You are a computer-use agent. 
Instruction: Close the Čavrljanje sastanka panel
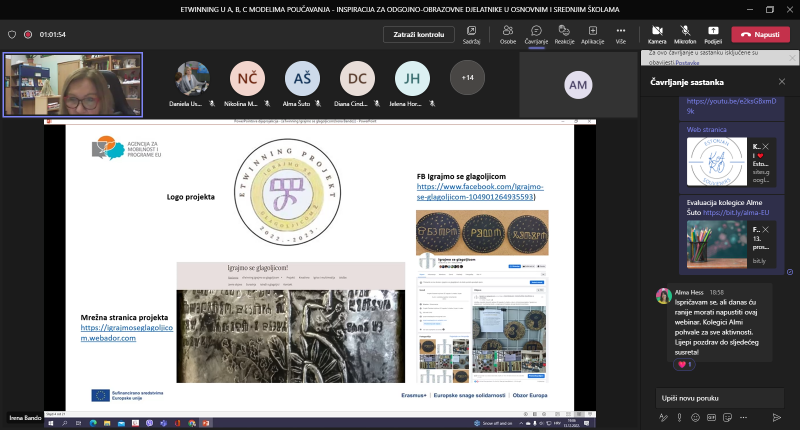point(784,82)
